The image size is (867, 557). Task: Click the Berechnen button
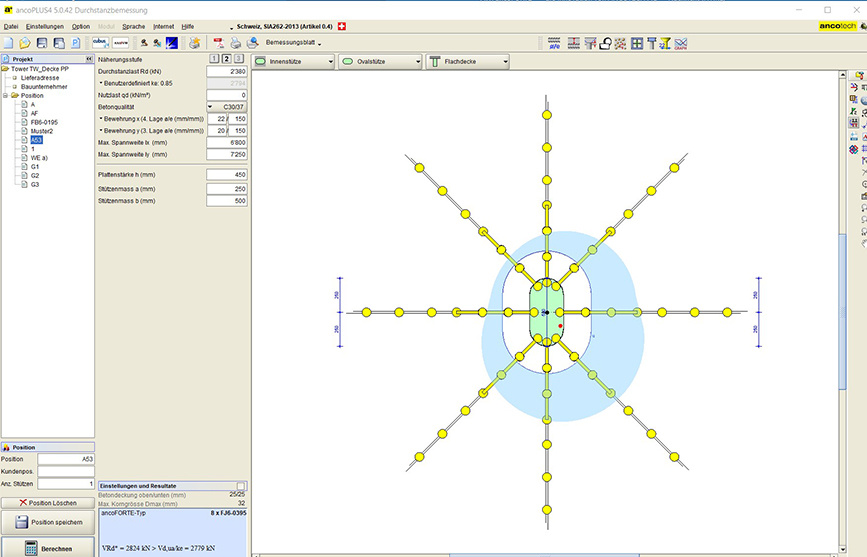pyautogui.click(x=47, y=548)
